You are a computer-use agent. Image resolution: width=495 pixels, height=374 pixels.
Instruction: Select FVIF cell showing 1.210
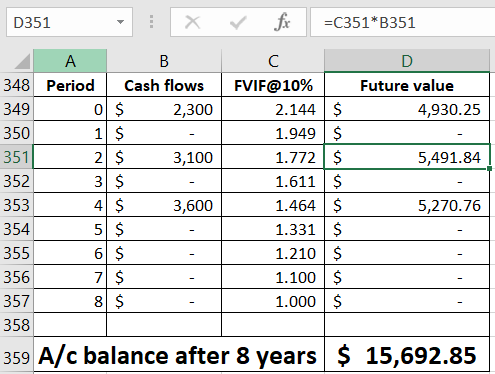(x=273, y=253)
